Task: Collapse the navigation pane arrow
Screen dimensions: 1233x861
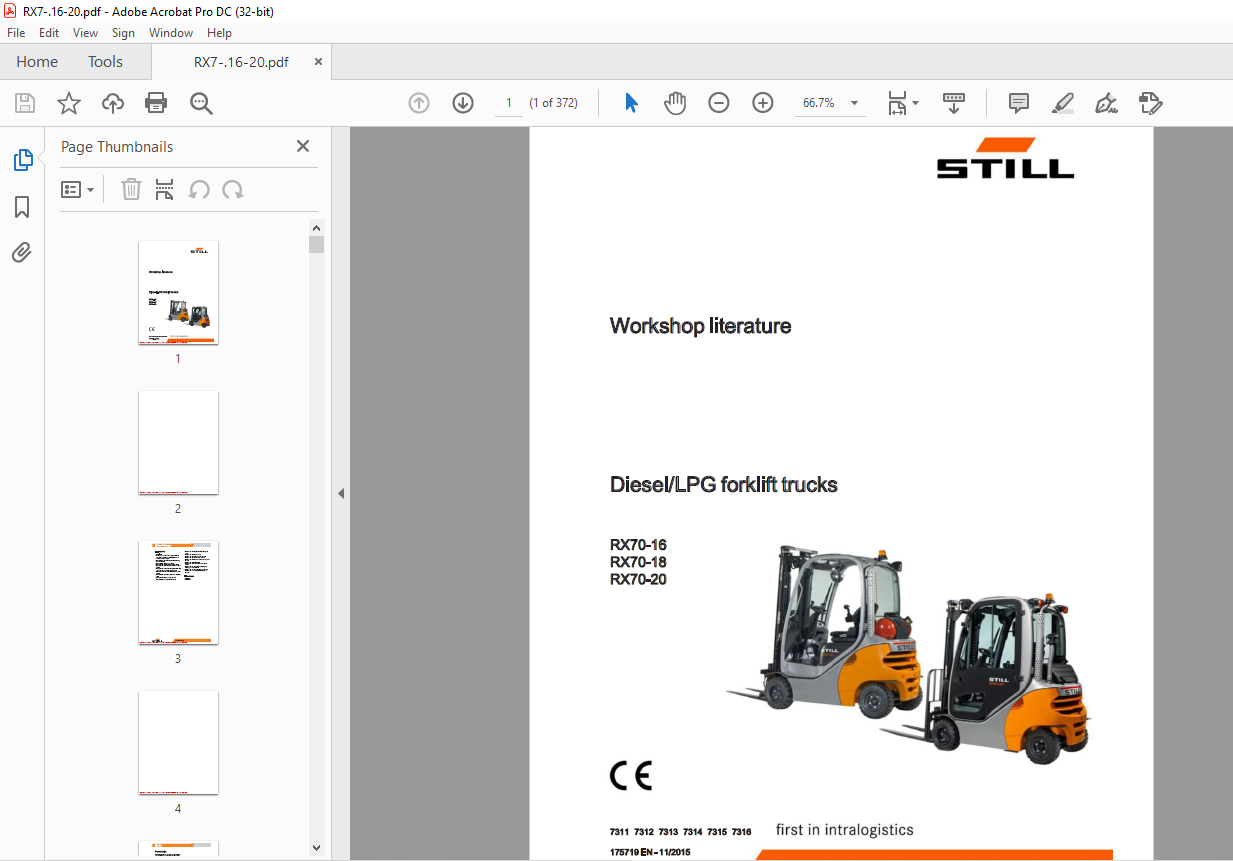Action: (341, 493)
